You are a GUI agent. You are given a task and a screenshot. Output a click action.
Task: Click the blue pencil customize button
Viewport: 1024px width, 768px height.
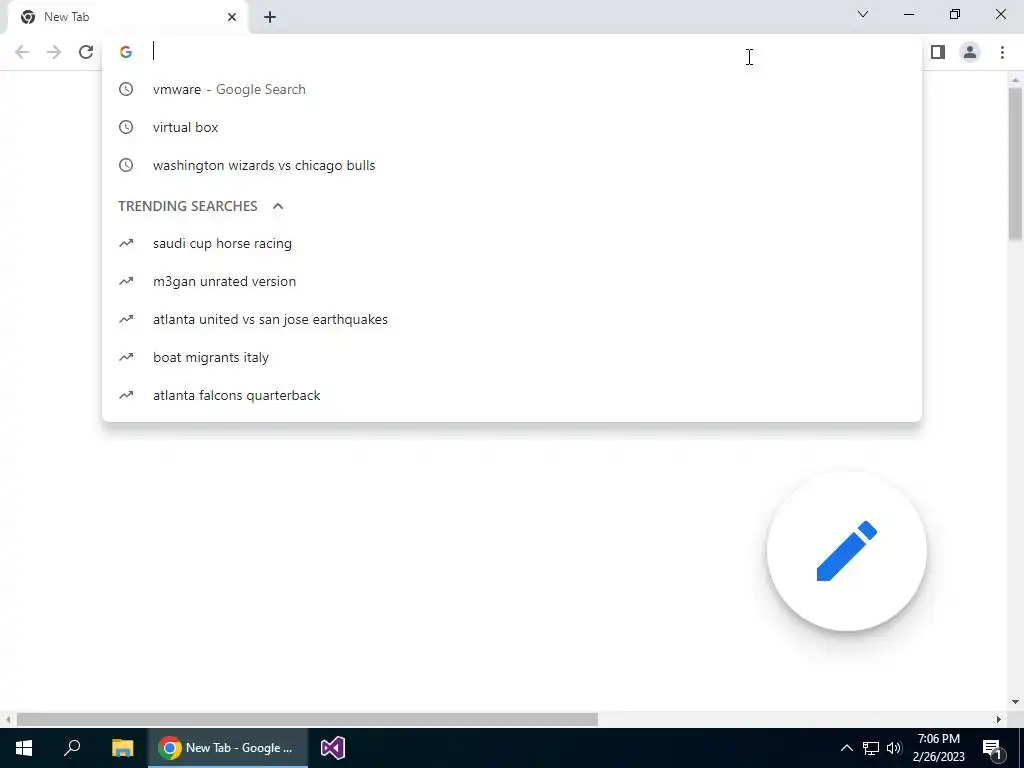[x=846, y=551]
